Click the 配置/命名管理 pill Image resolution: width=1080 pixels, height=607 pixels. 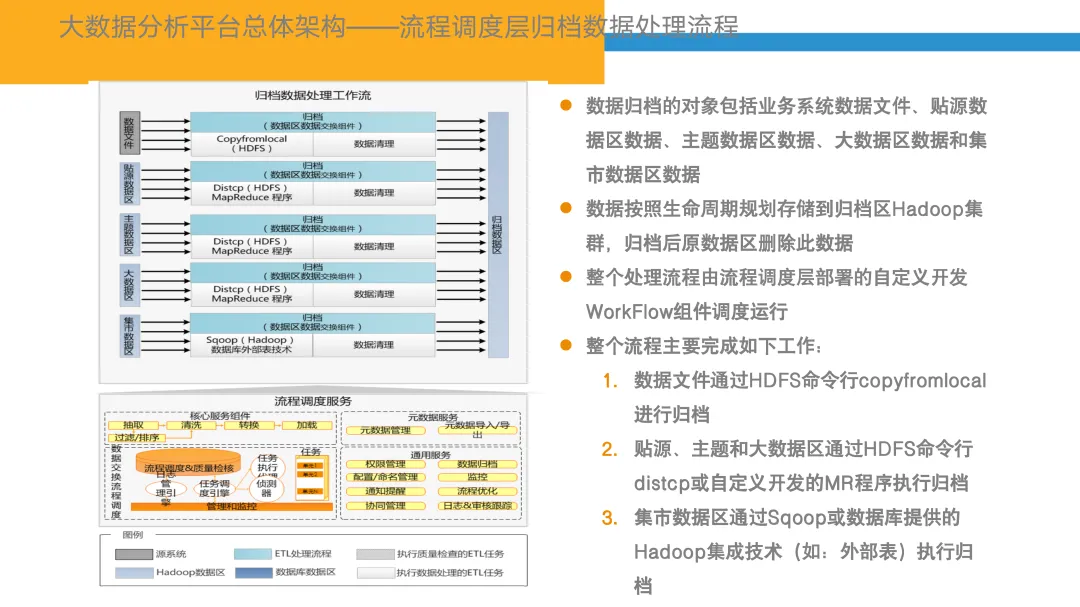(386, 477)
